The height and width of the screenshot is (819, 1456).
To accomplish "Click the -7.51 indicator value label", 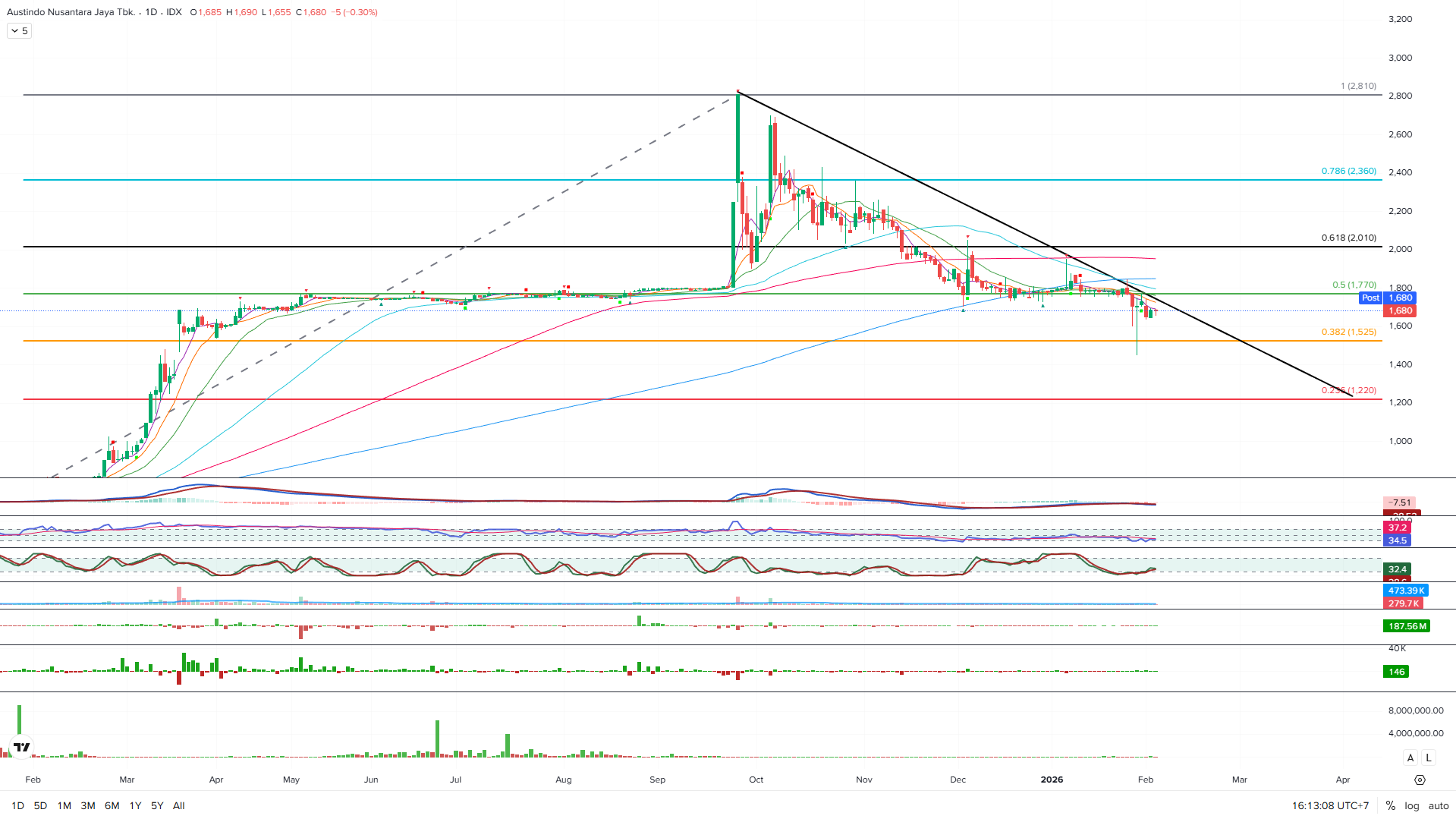I will click(x=1400, y=502).
